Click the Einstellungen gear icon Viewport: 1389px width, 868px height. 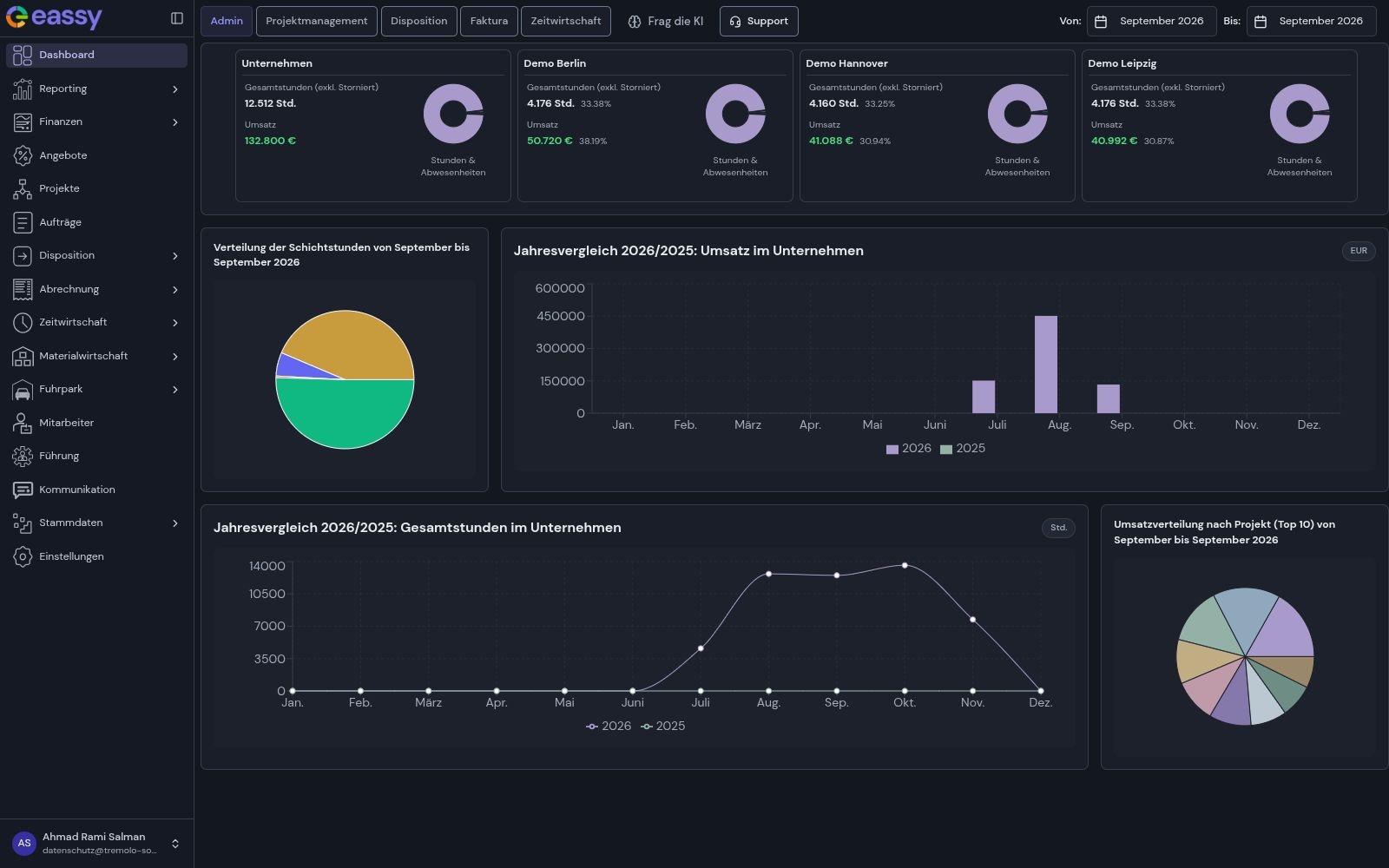(23, 556)
